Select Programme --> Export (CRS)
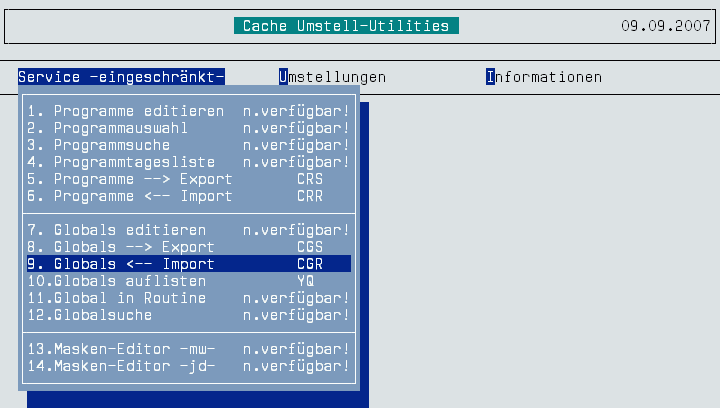 point(189,179)
